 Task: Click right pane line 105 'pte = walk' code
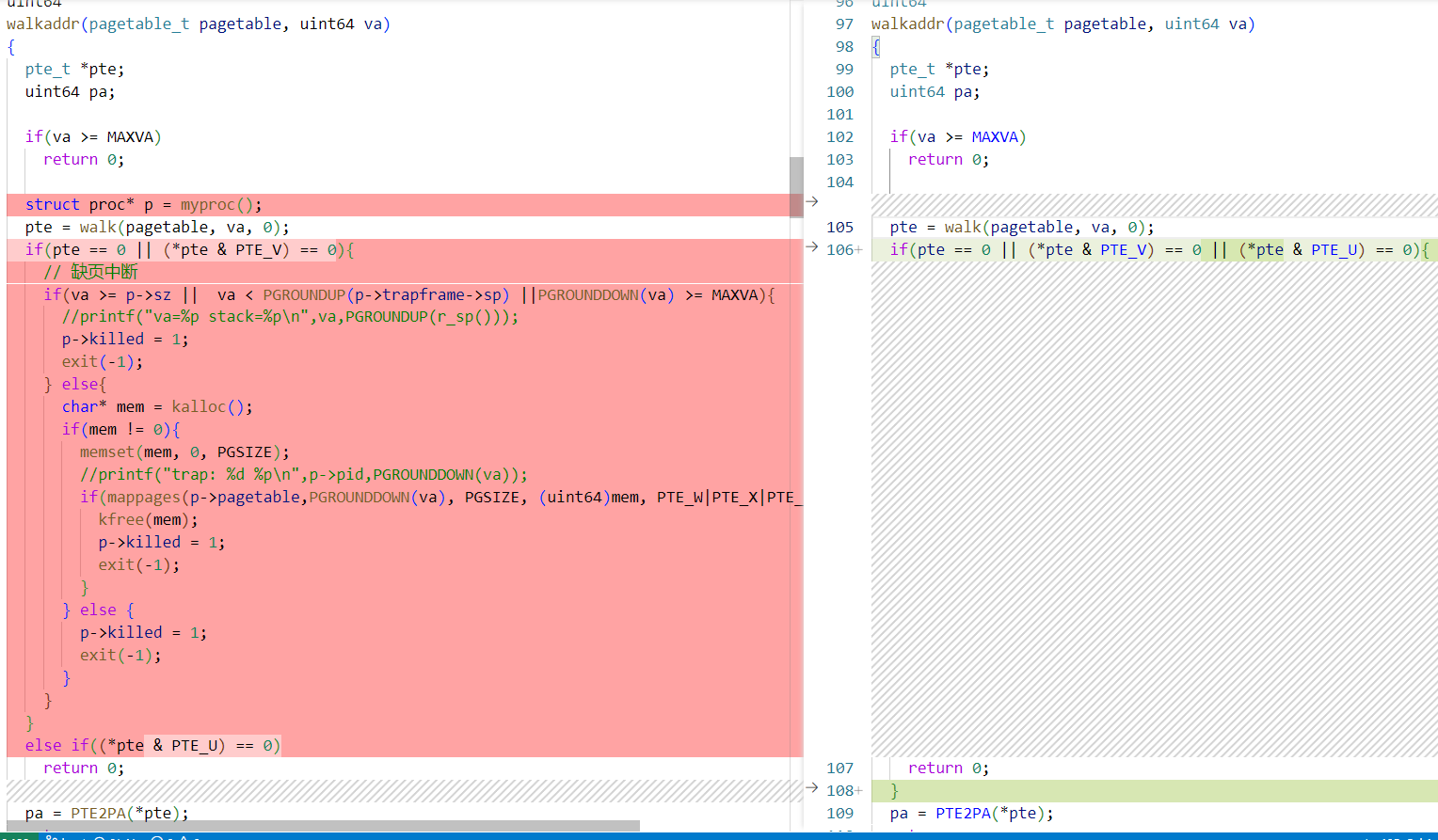pyautogui.click(x=1022, y=228)
